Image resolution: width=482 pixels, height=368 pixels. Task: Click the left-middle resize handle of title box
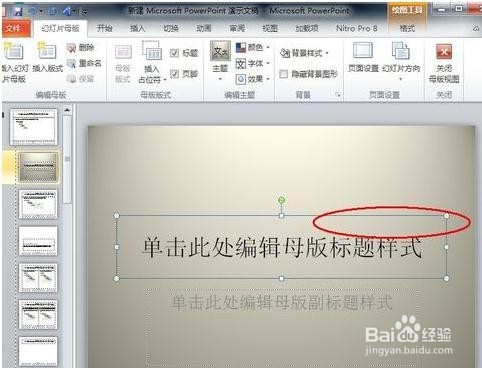(117, 247)
